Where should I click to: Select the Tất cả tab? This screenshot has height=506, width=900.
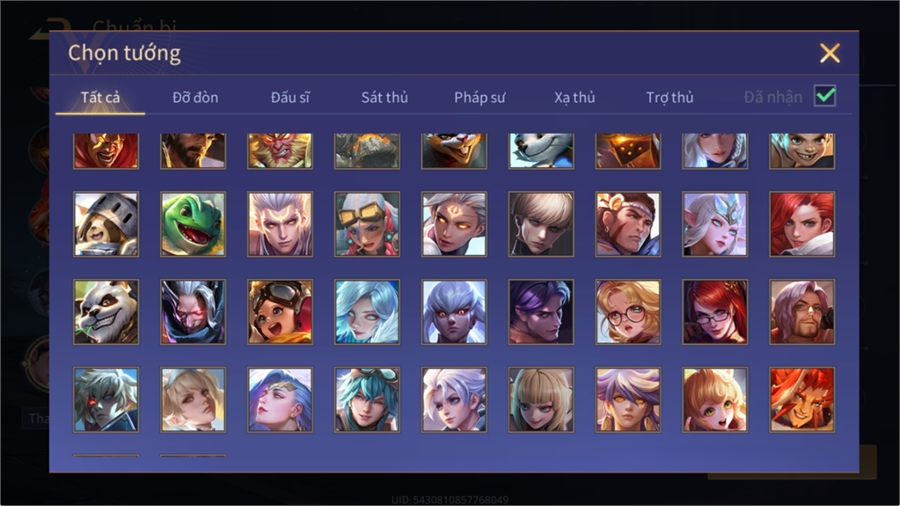coord(100,98)
